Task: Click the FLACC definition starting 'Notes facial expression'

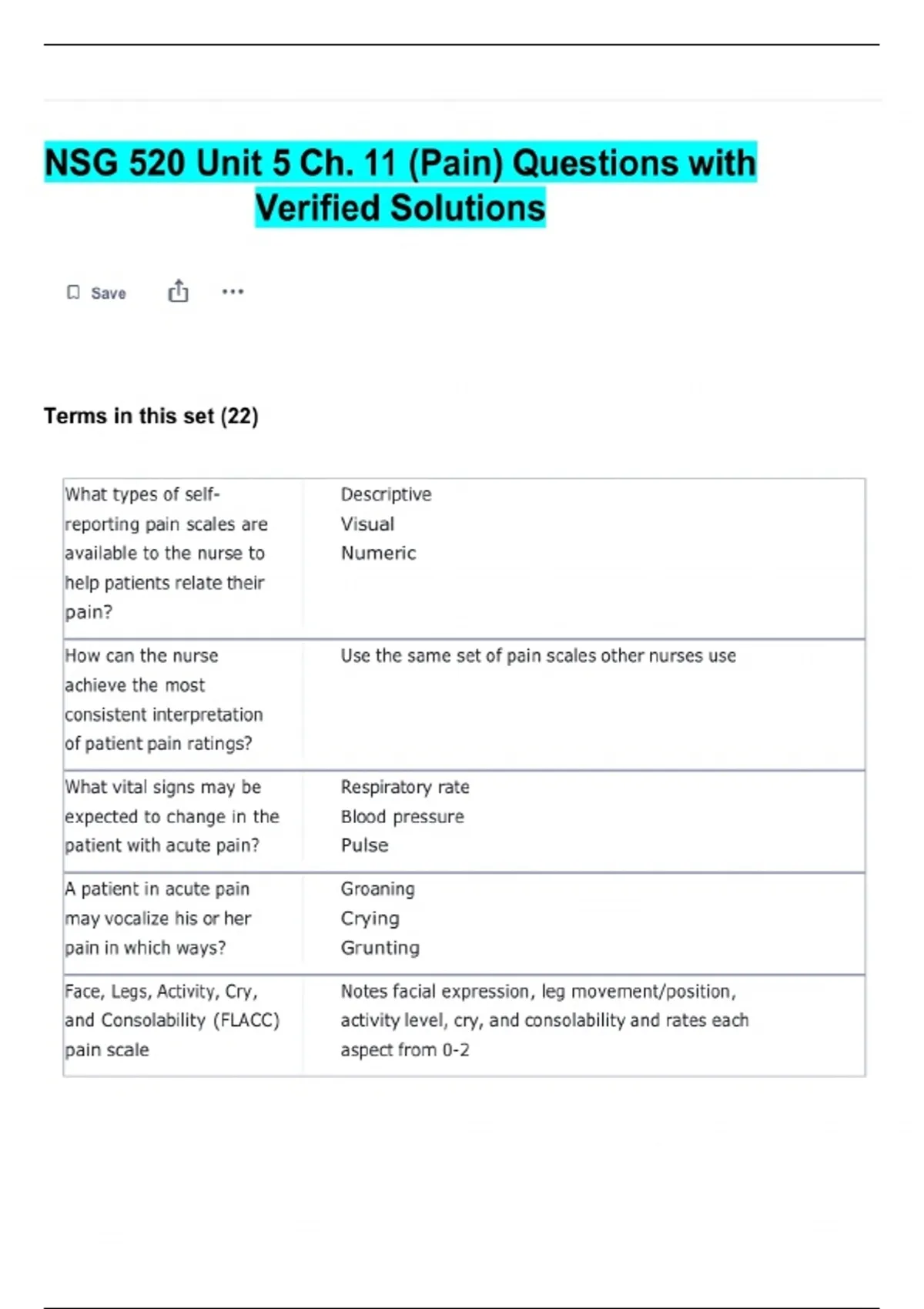Action: [544, 1020]
